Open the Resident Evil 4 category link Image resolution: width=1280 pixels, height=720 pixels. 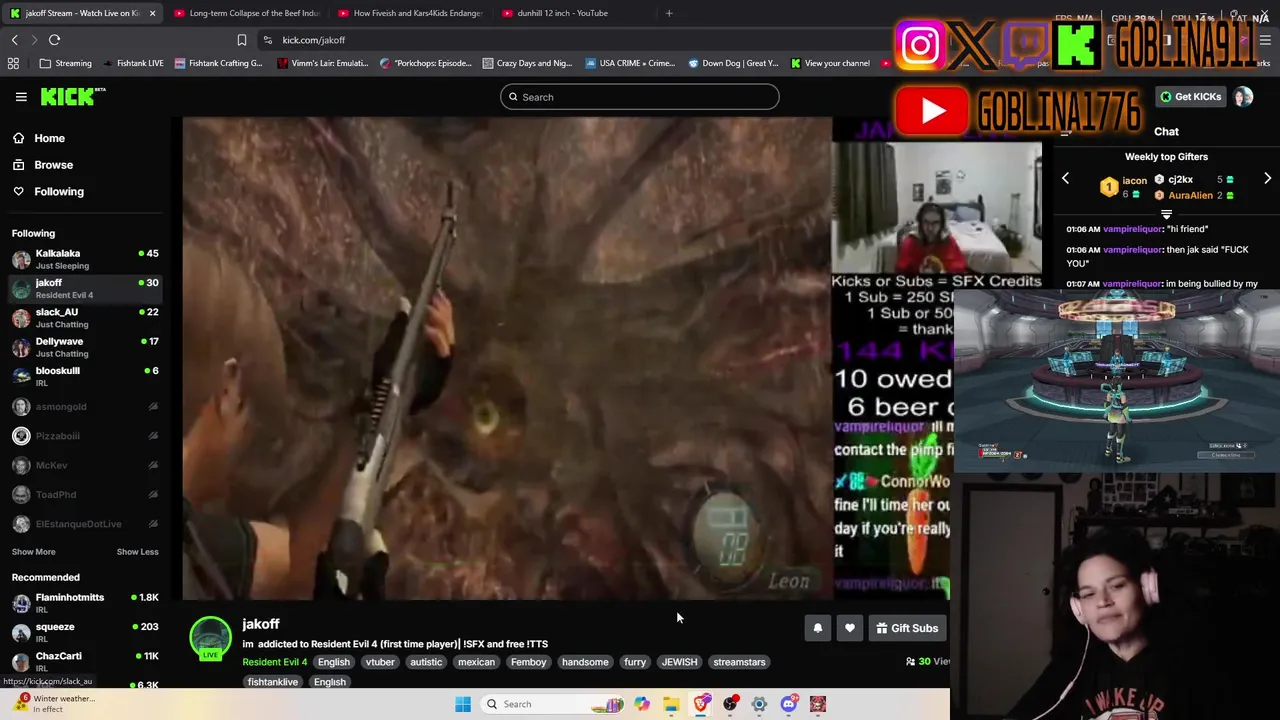(x=274, y=662)
